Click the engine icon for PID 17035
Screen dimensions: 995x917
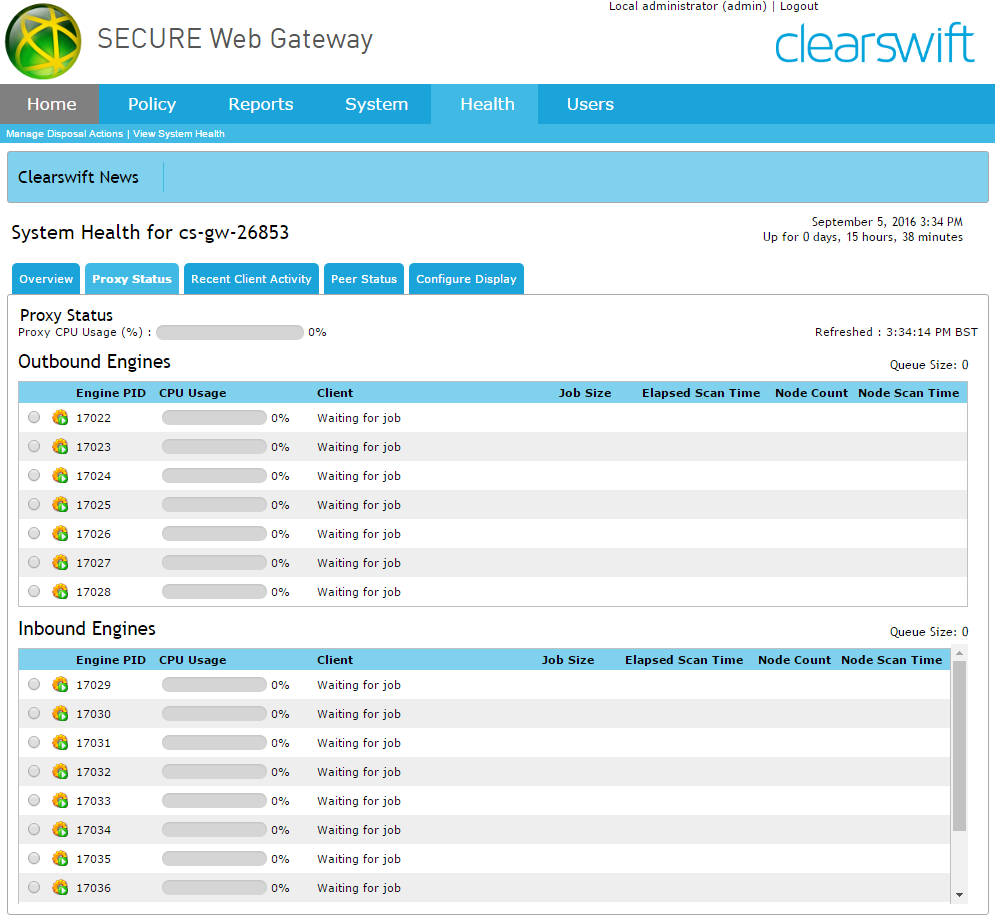click(x=60, y=859)
